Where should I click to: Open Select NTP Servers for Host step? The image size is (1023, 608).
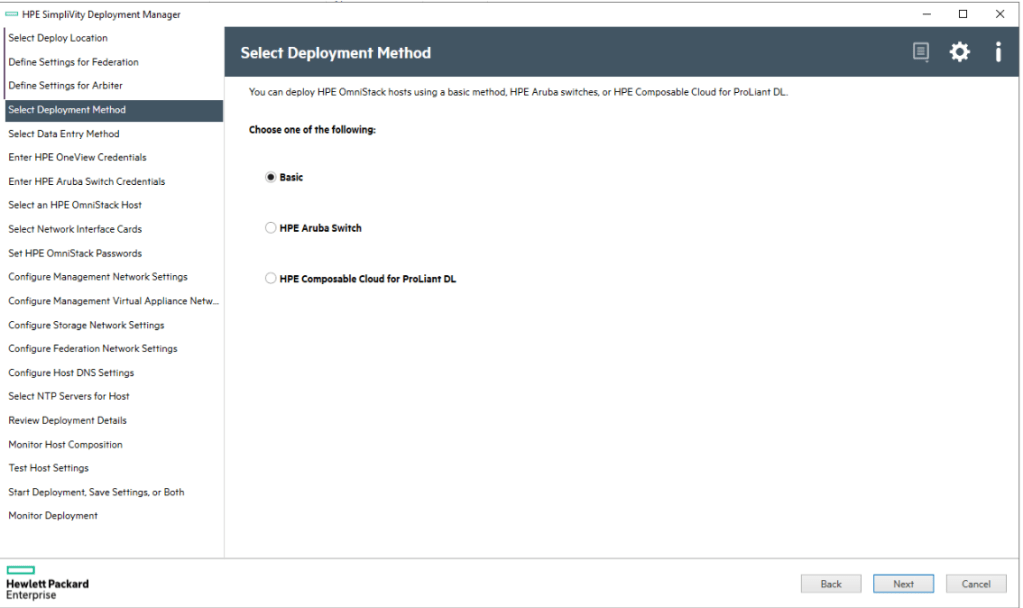click(69, 396)
